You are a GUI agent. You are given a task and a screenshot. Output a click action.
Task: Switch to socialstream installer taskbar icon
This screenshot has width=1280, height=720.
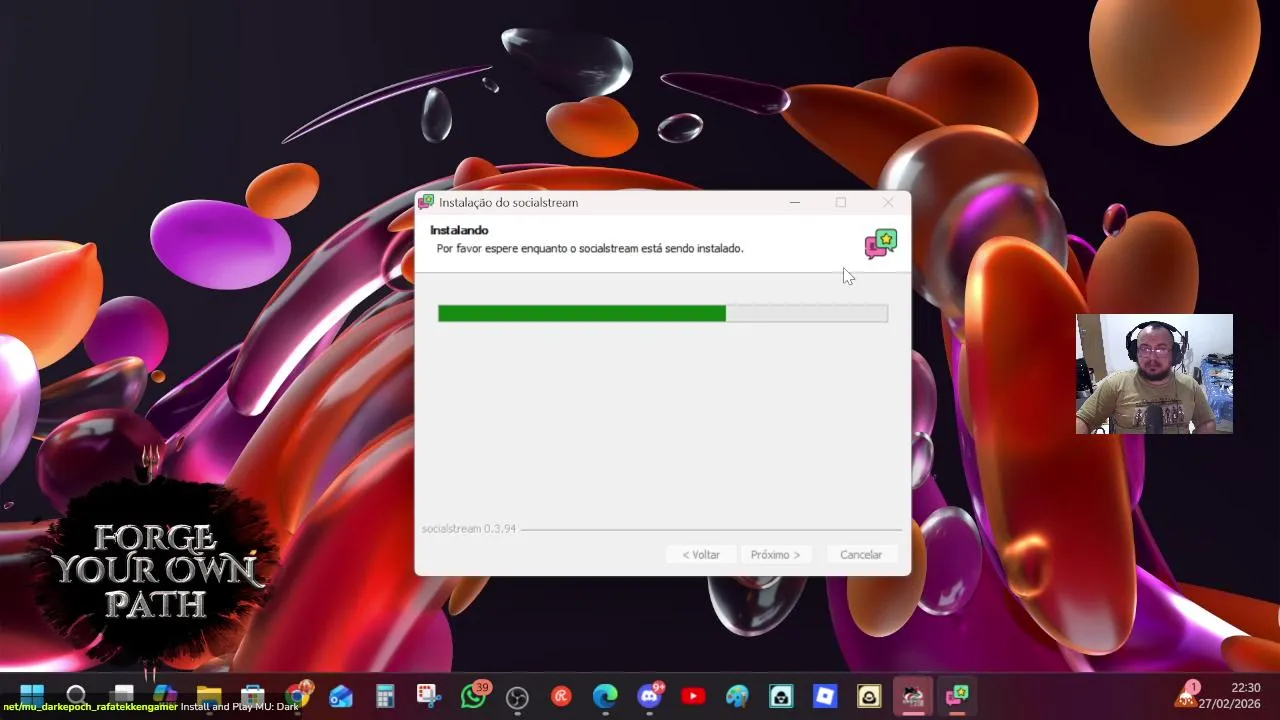coord(957,696)
